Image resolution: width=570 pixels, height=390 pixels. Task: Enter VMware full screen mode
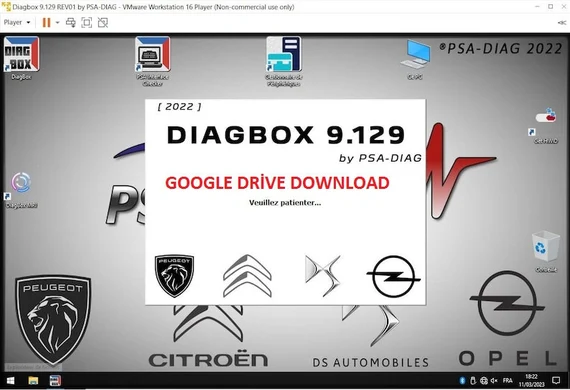pos(87,23)
